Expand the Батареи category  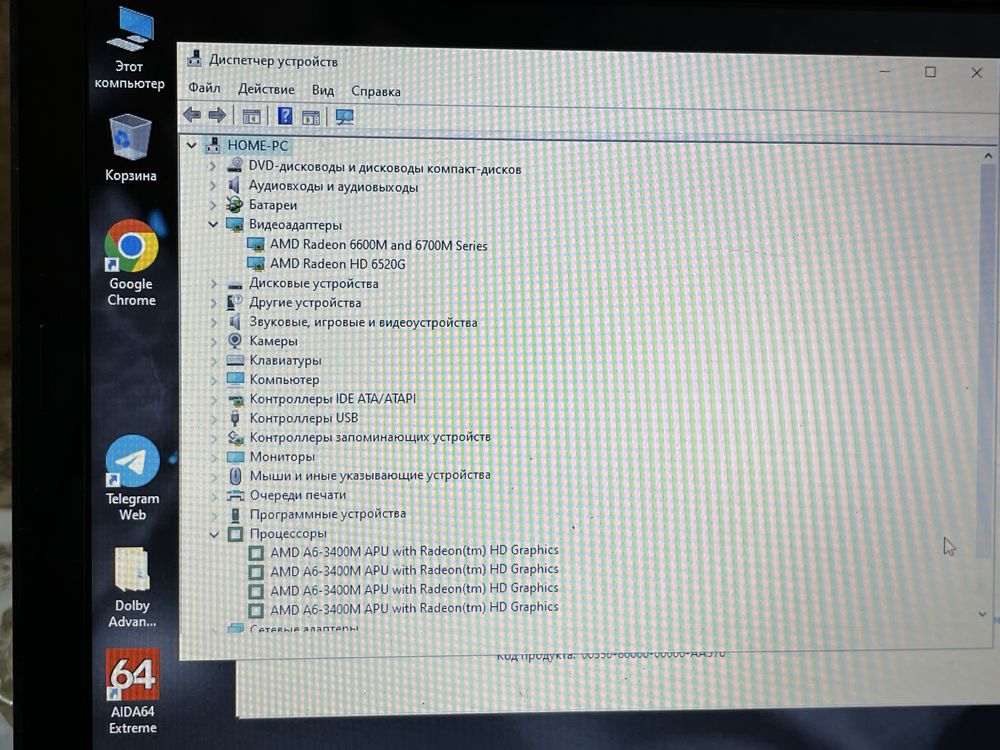(213, 205)
